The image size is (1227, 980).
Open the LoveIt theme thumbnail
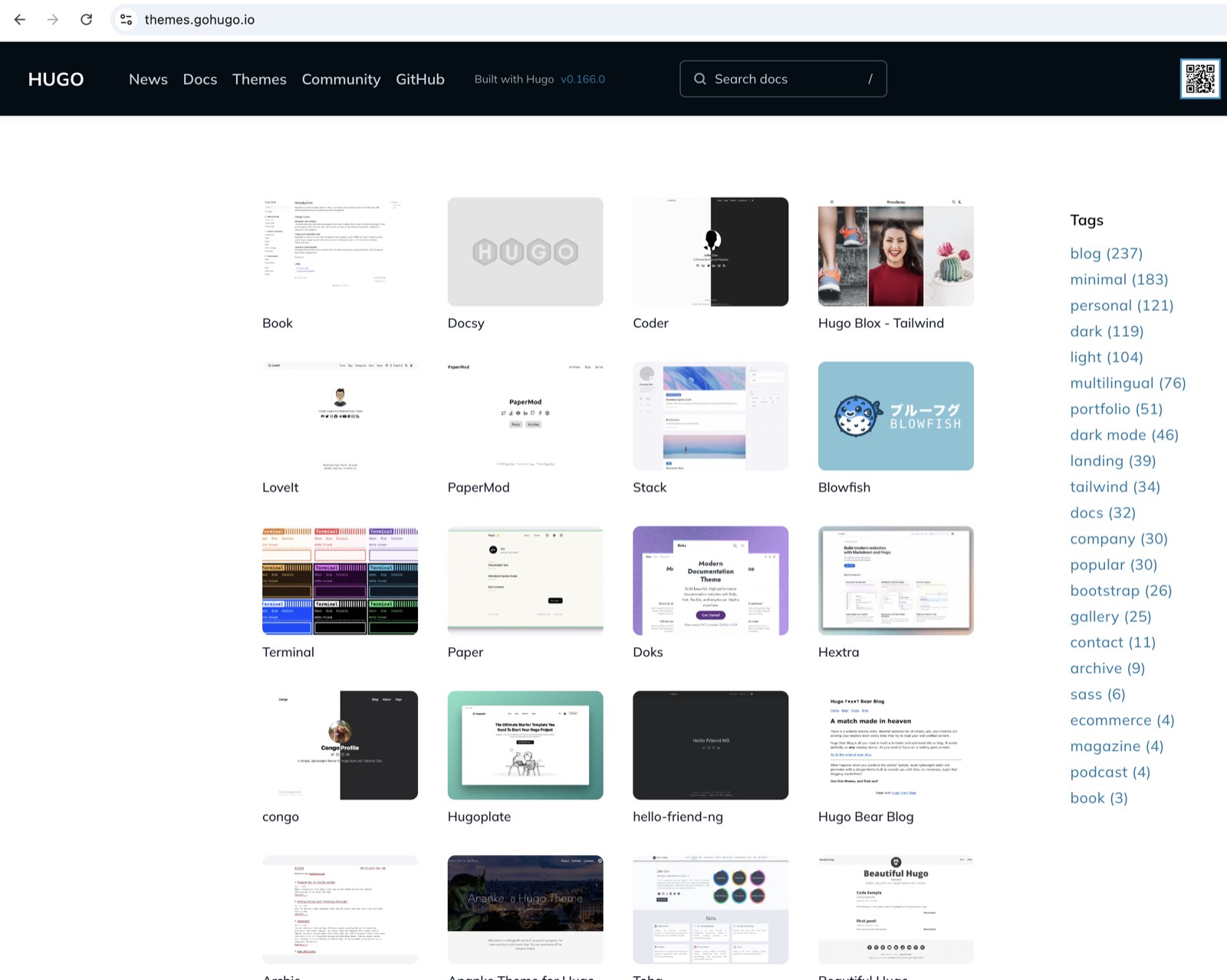pos(340,416)
